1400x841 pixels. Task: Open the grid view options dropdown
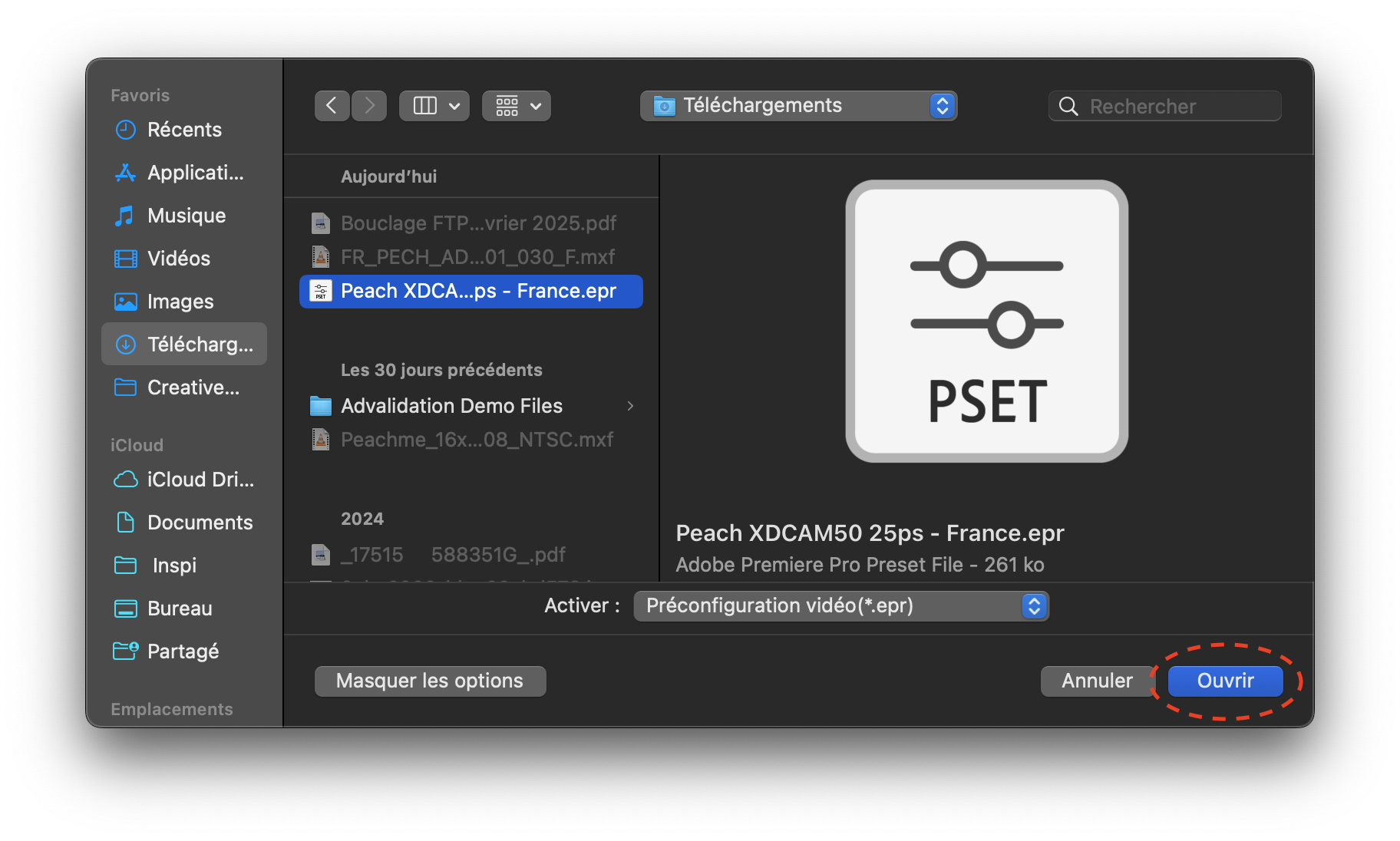(516, 105)
